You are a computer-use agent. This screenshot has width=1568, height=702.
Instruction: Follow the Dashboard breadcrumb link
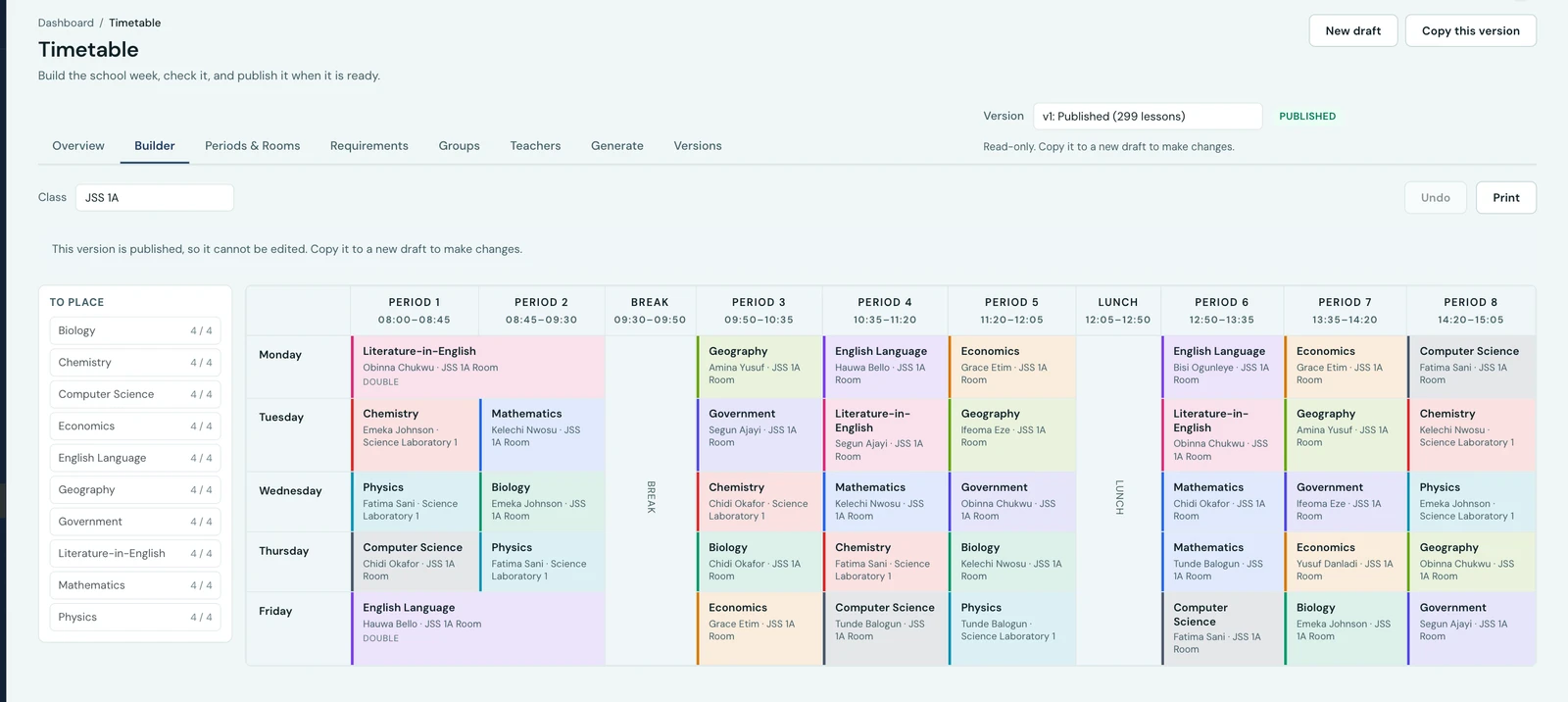(66, 23)
